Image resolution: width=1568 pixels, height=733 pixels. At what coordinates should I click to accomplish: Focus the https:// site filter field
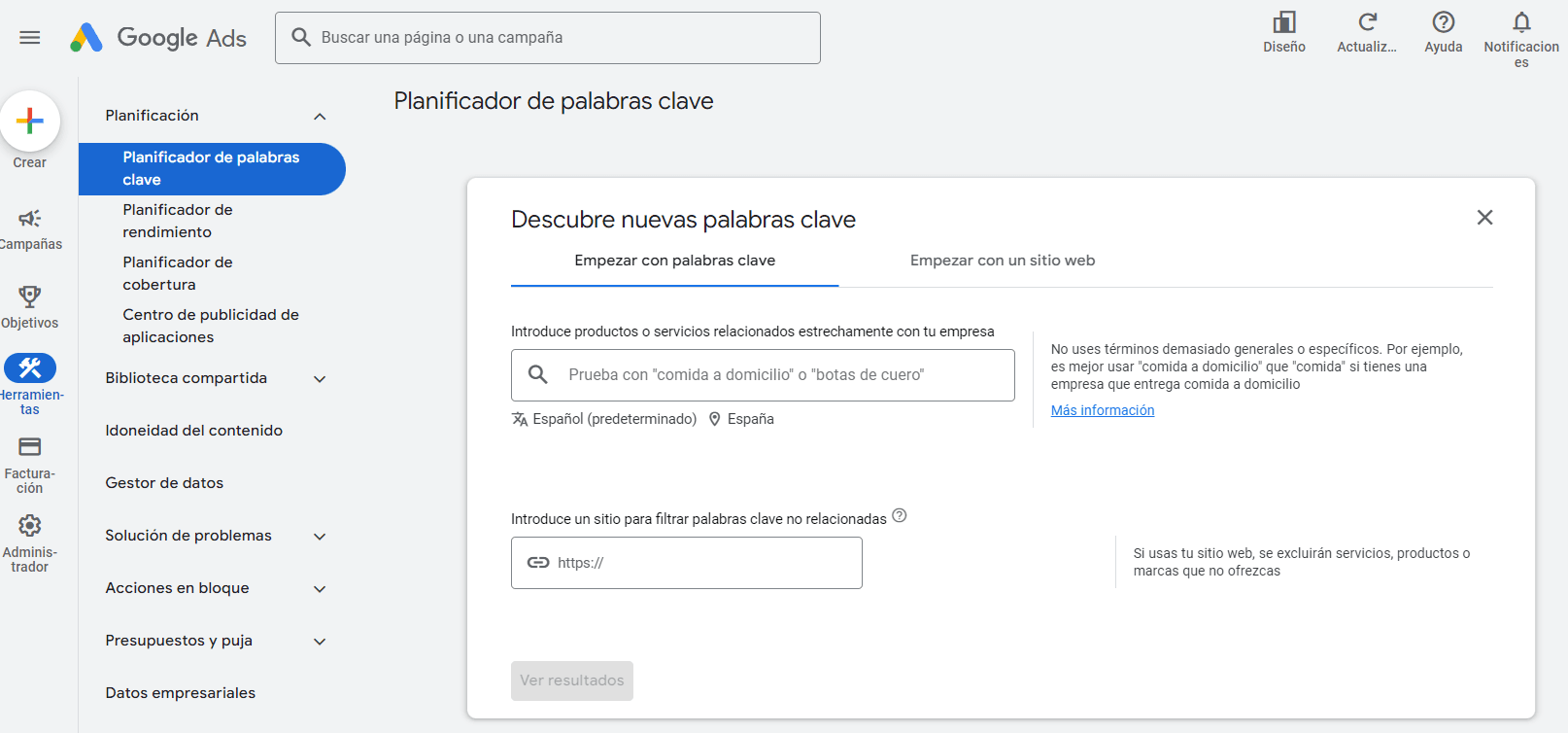(x=687, y=563)
